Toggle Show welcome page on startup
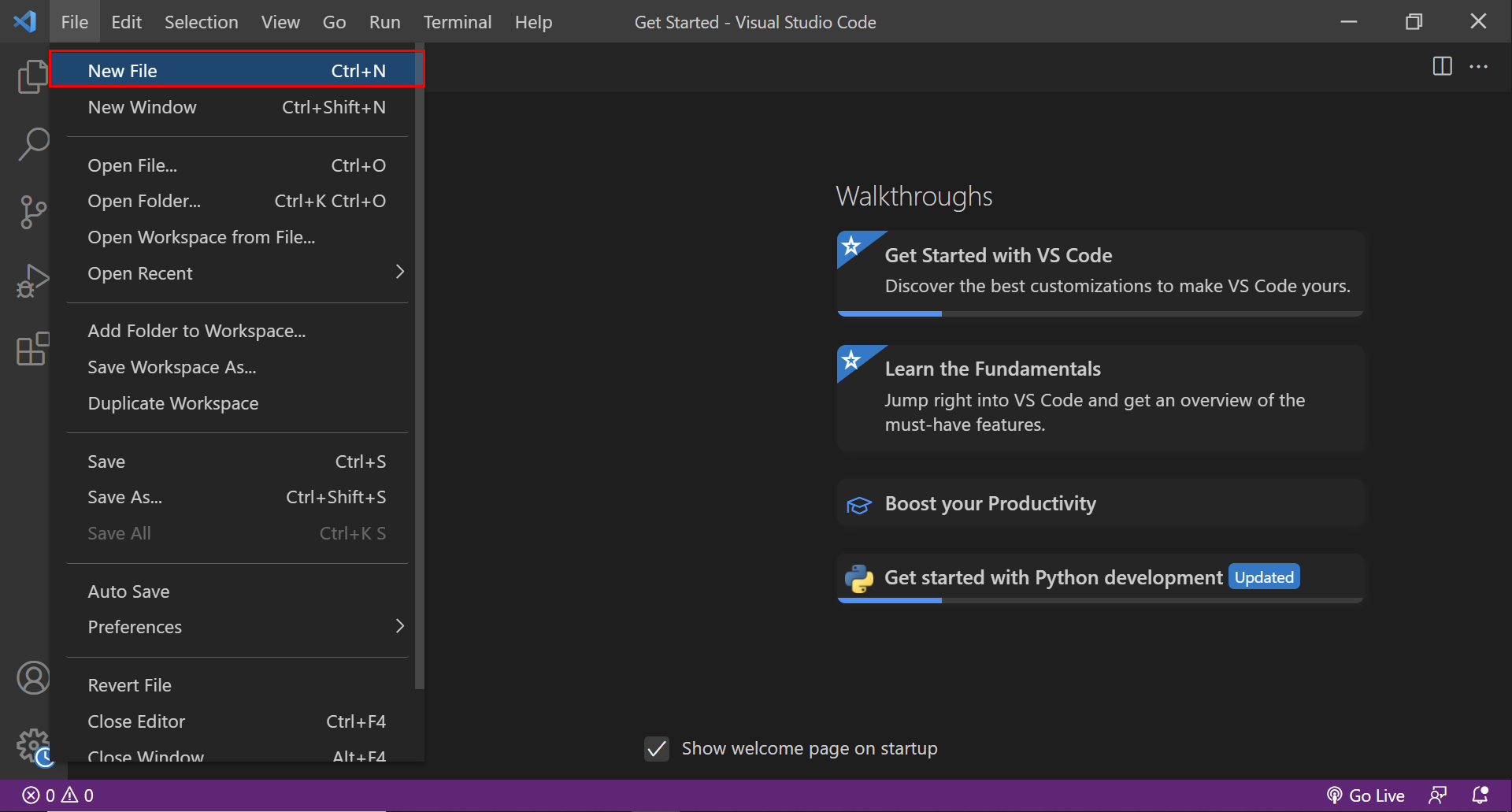This screenshot has height=812, width=1512. tap(657, 749)
